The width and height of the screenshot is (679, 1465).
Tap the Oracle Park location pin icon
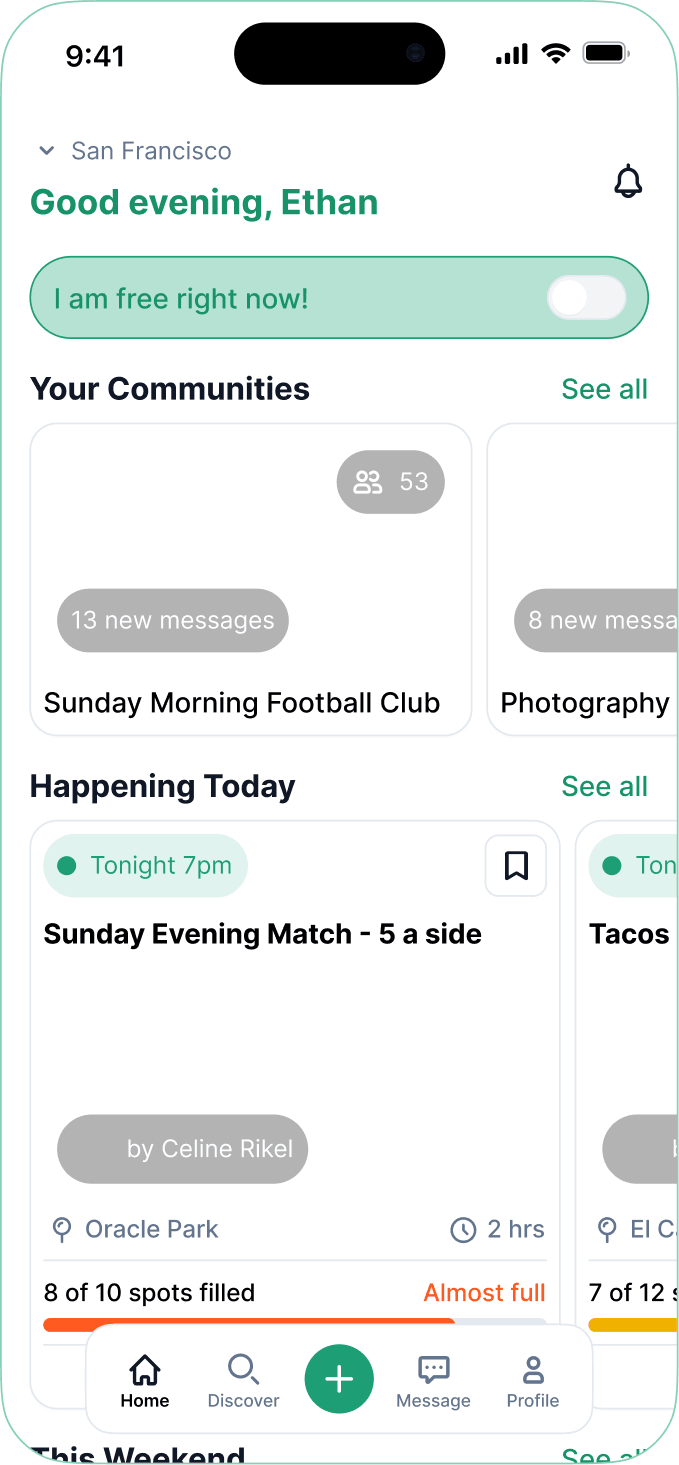pyautogui.click(x=62, y=1229)
